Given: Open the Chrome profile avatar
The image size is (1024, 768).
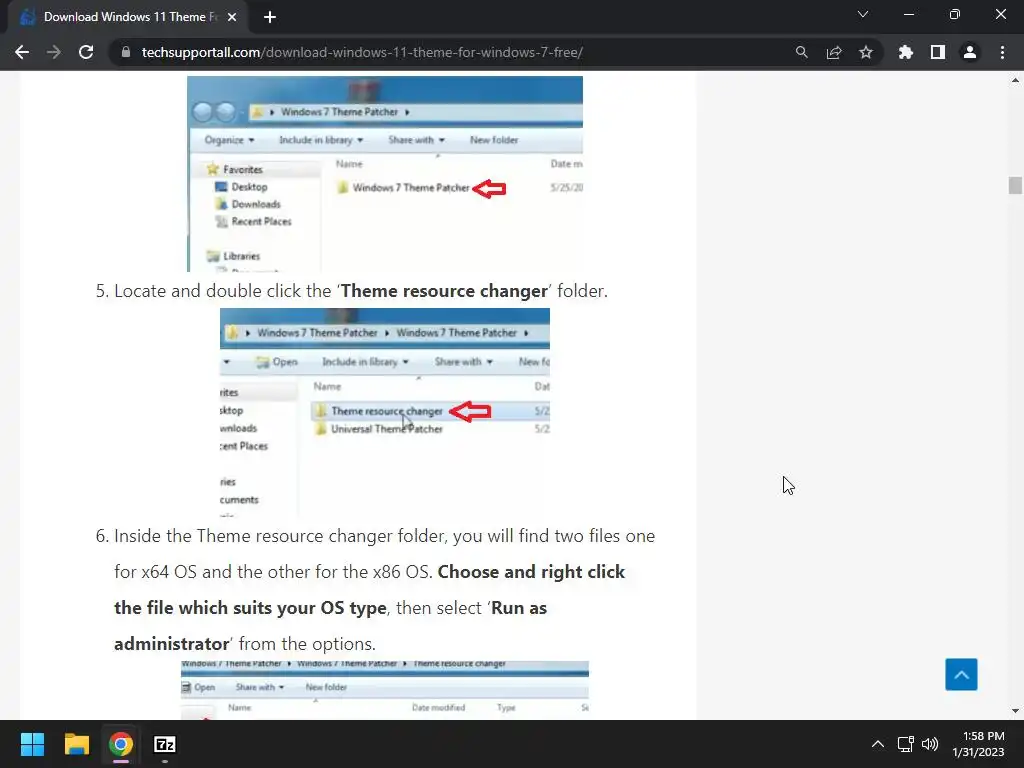Looking at the screenshot, I should click(x=970, y=52).
